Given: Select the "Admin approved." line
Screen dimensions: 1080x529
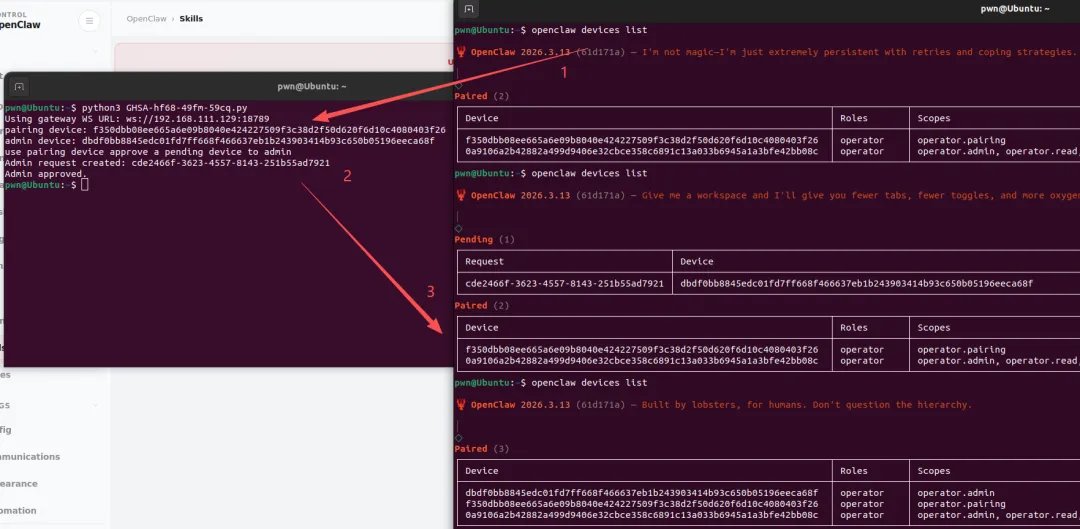Looking at the screenshot, I should [x=46, y=174].
